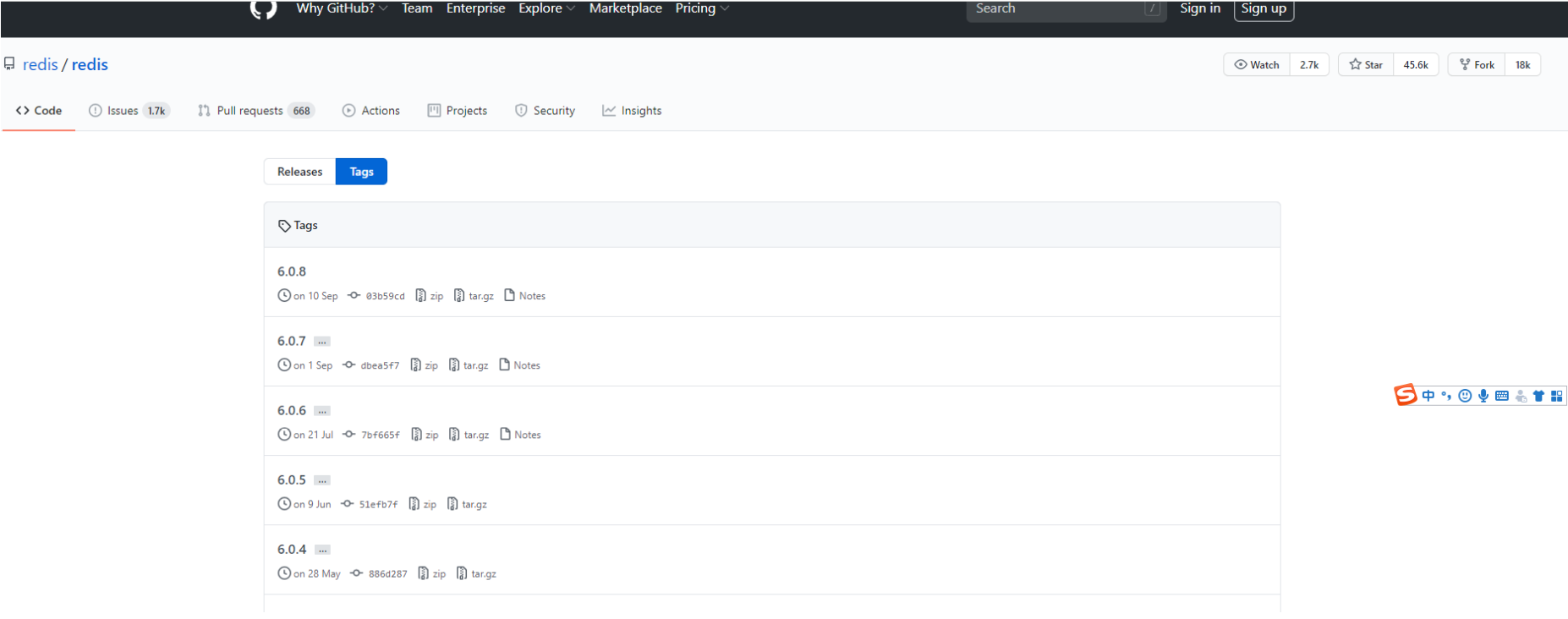Switch to the Projects tab
This screenshot has height=619, width=1568.
458,111
